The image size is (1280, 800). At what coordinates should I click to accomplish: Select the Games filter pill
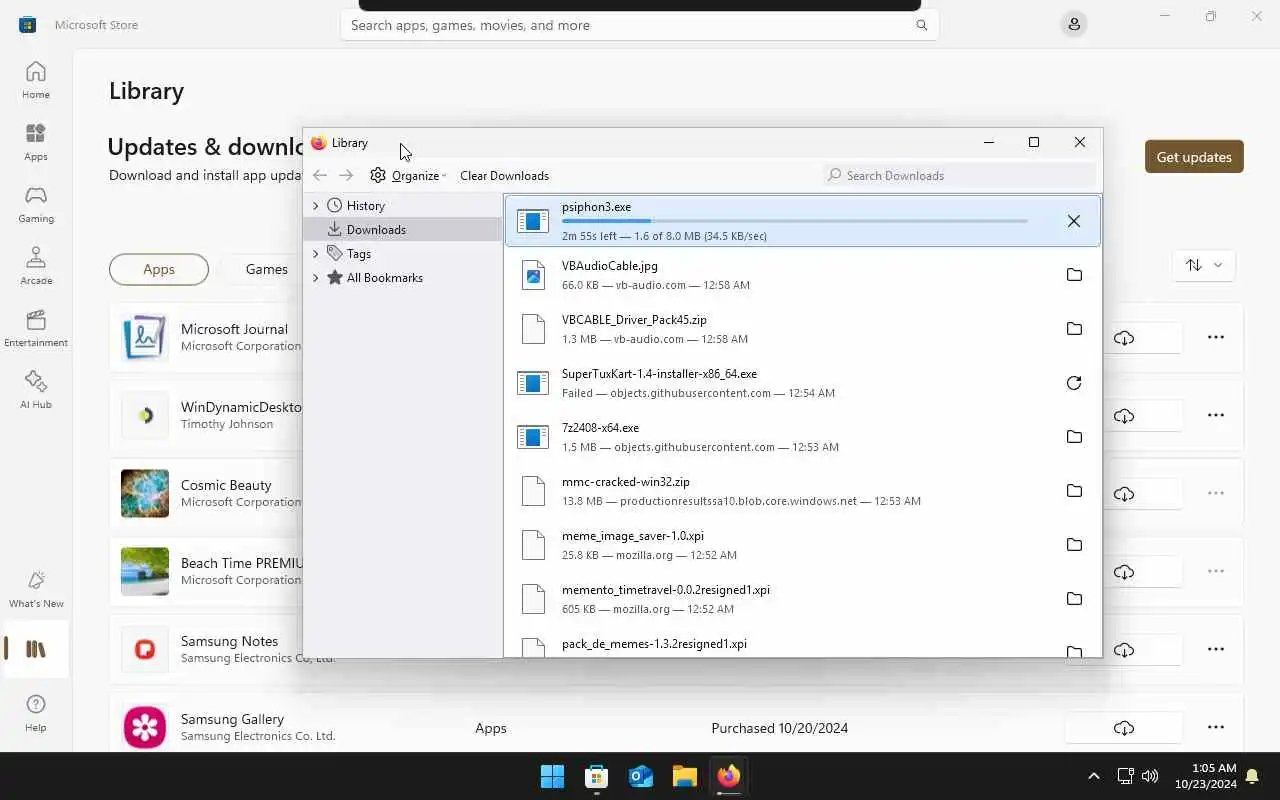(x=267, y=269)
